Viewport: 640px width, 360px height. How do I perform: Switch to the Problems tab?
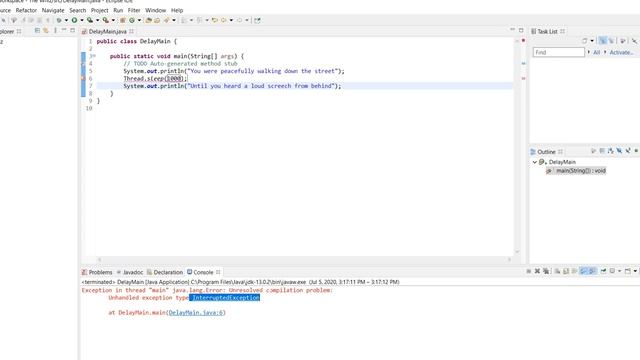click(97, 272)
